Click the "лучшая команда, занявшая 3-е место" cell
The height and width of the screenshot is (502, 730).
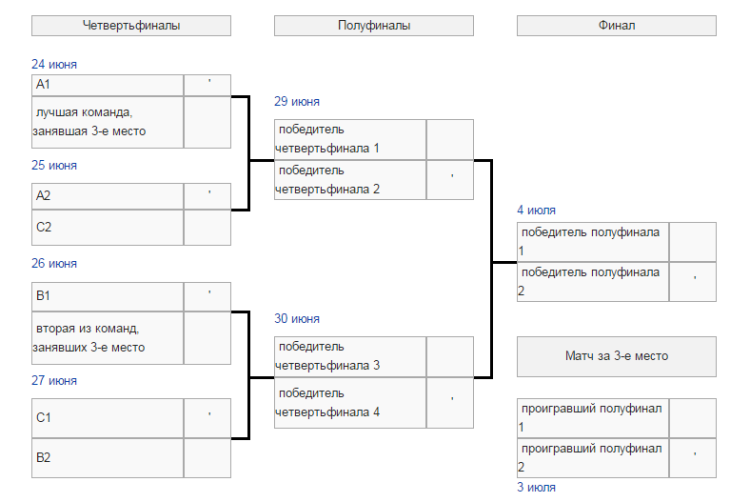pos(107,121)
